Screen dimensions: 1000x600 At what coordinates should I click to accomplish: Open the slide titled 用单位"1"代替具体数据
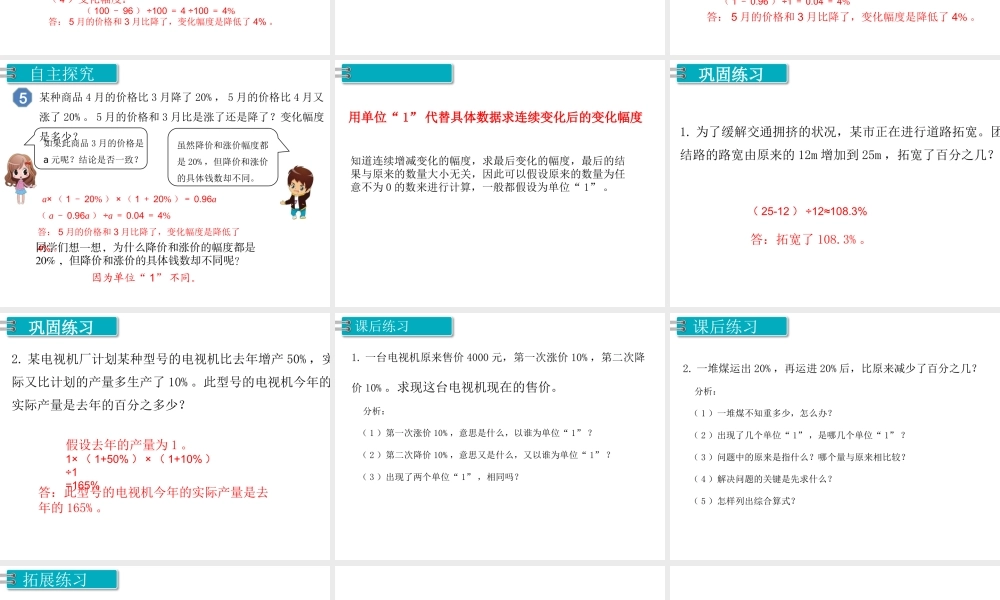coord(499,183)
